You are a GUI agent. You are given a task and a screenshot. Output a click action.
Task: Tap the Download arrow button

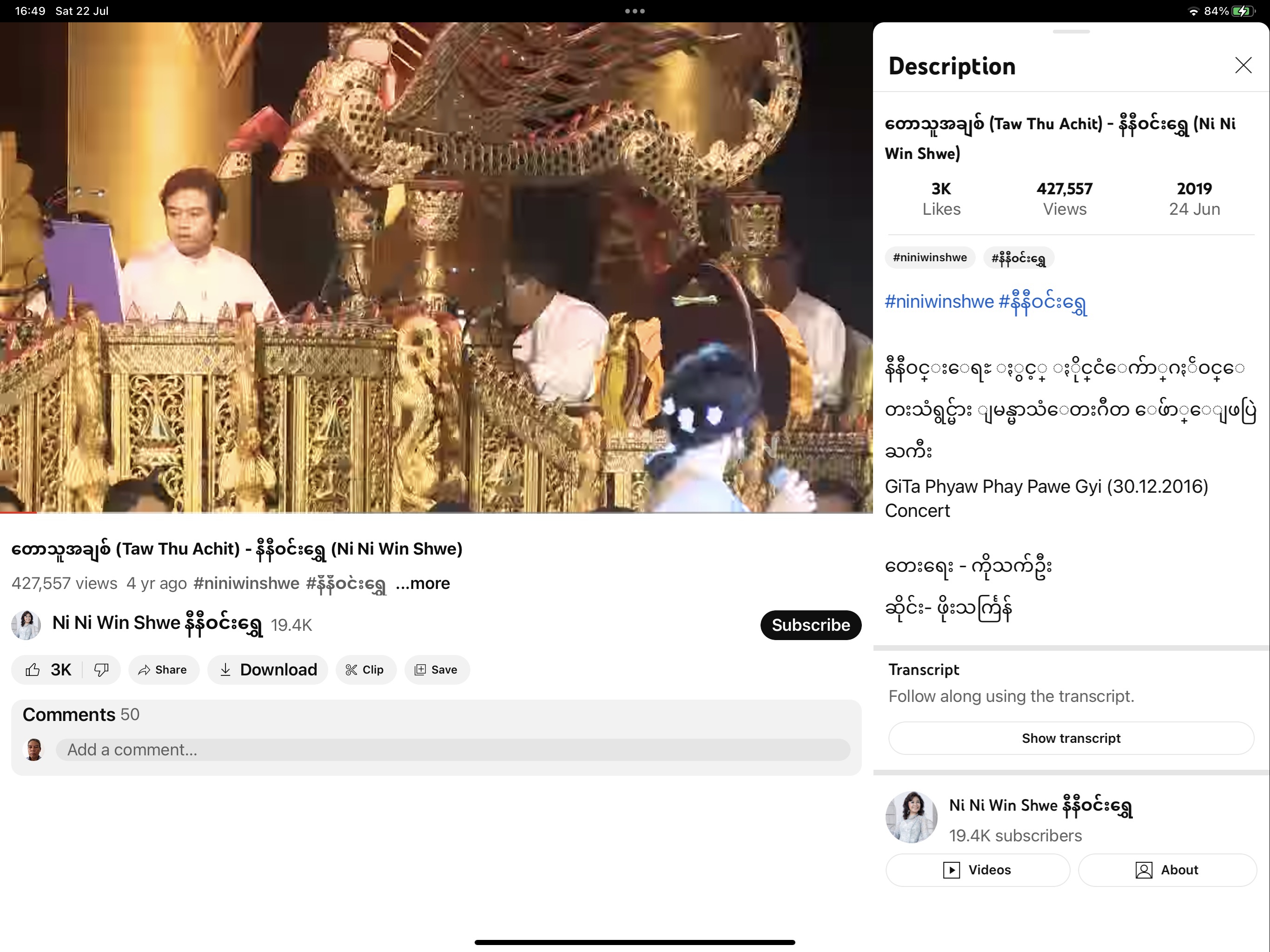click(x=268, y=669)
